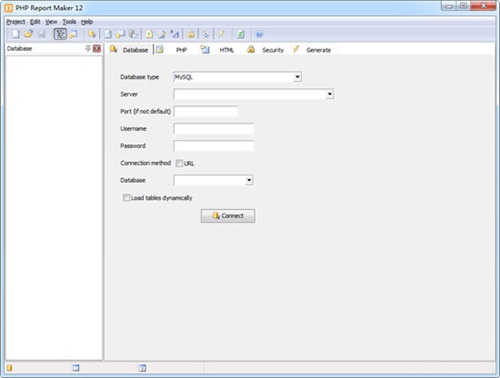Viewport: 500px width, 378px height.
Task: Check Load tables dynamically
Action: (x=126, y=198)
